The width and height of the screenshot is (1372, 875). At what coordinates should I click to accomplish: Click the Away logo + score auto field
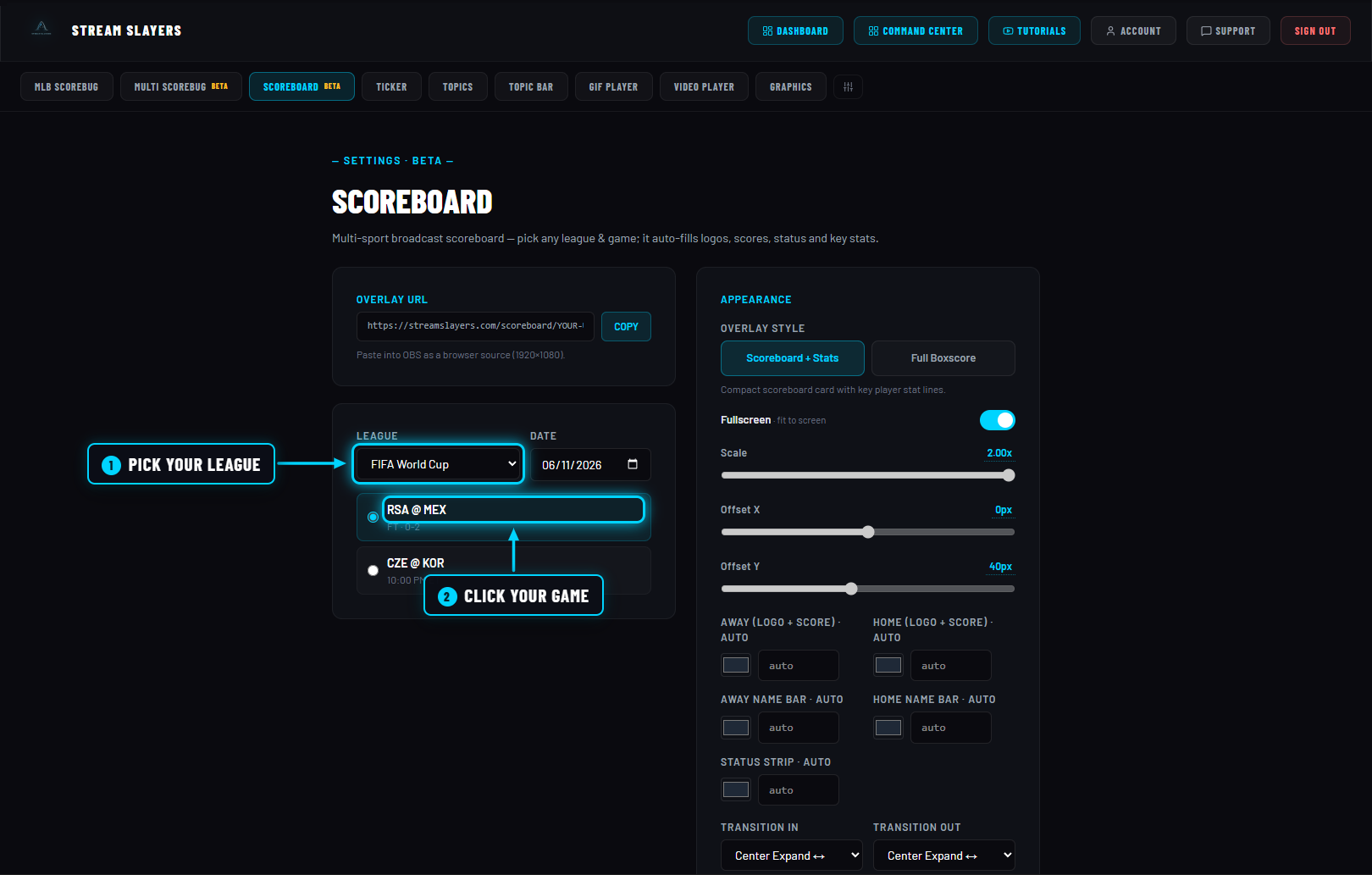click(798, 665)
